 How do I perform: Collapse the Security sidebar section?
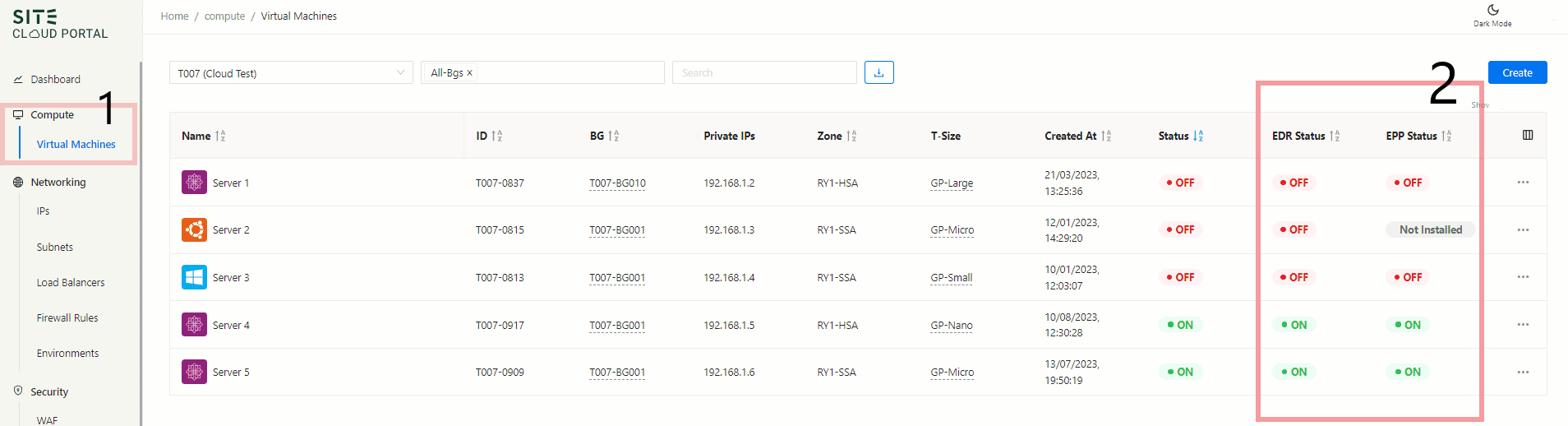(x=49, y=391)
